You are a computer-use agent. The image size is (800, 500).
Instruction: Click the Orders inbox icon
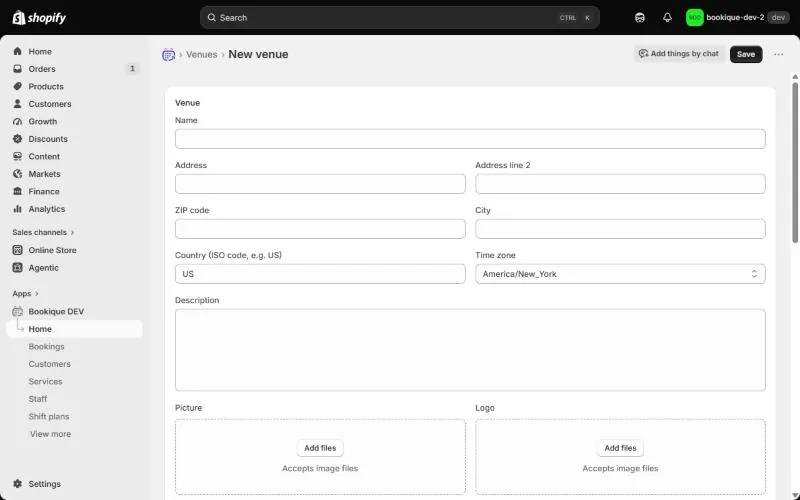click(17, 69)
